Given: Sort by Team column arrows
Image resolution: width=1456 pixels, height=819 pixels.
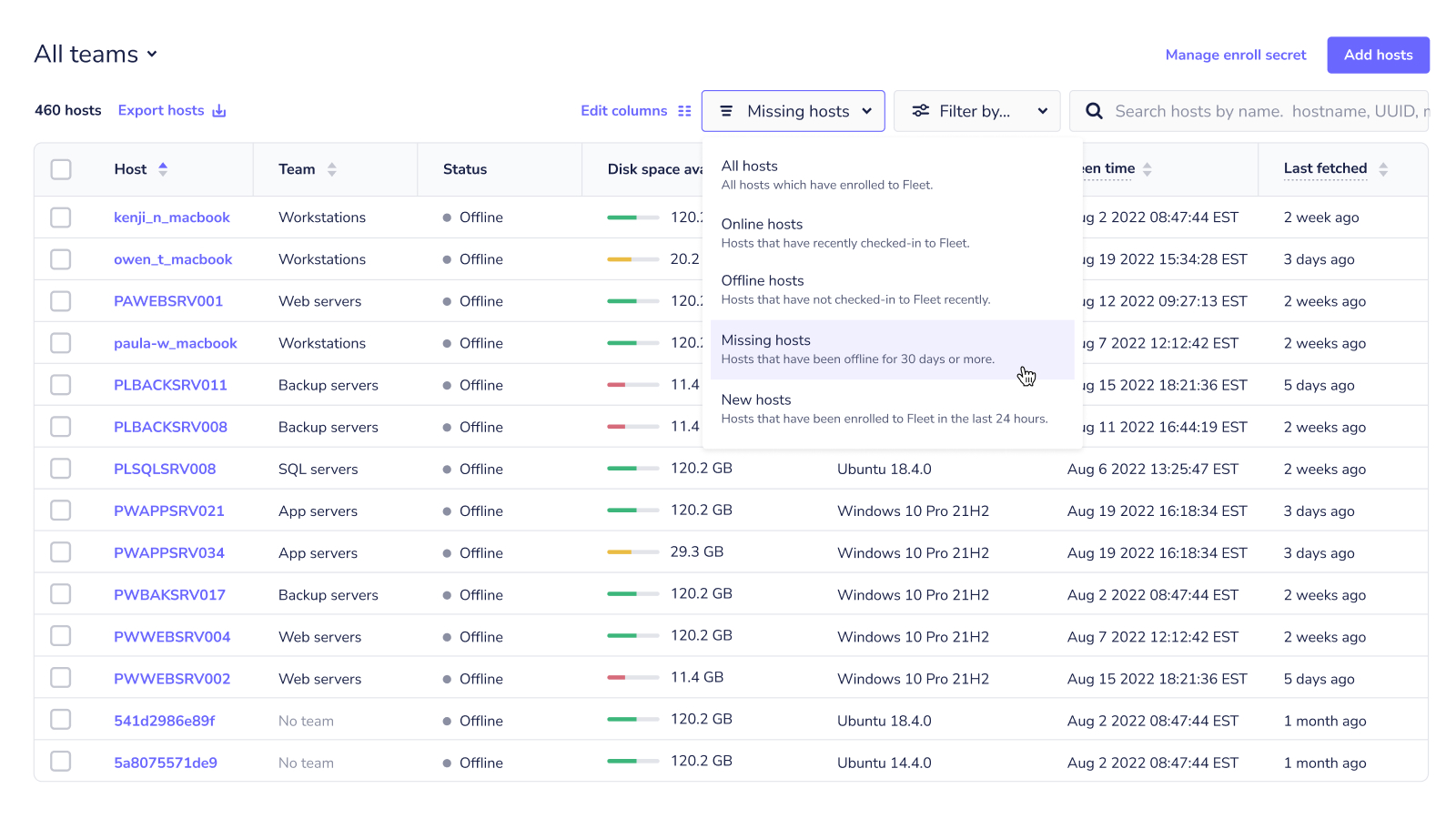Looking at the screenshot, I should point(332,169).
